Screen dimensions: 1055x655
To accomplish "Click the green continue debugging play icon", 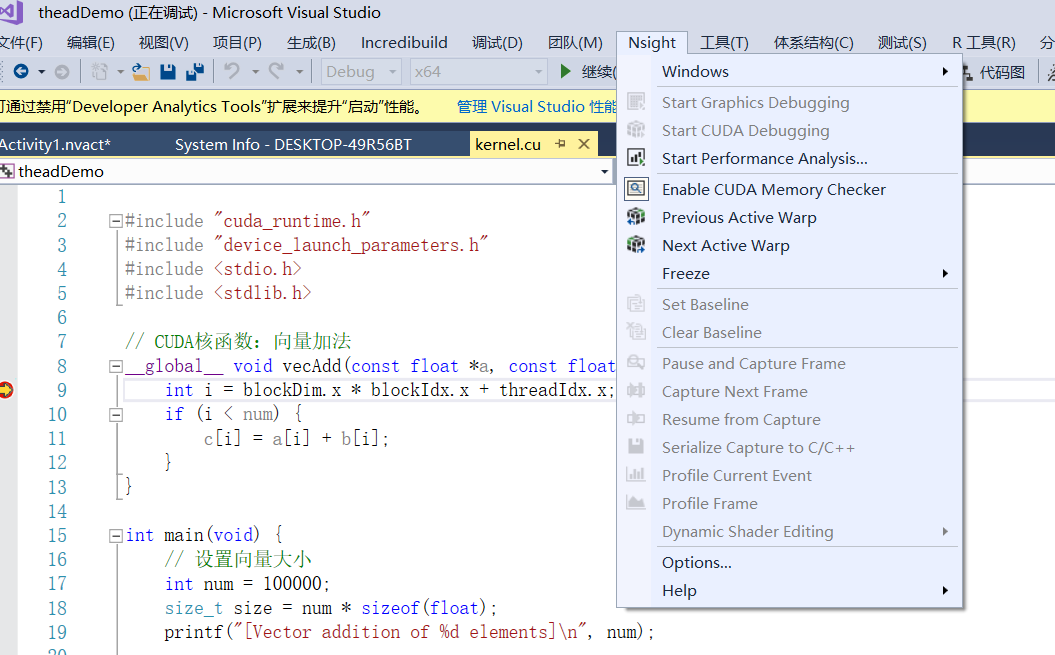I will [566, 71].
